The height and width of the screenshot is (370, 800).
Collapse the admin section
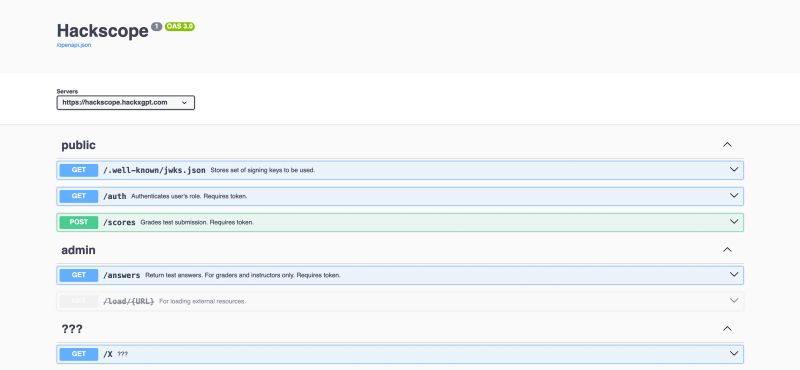(x=727, y=250)
